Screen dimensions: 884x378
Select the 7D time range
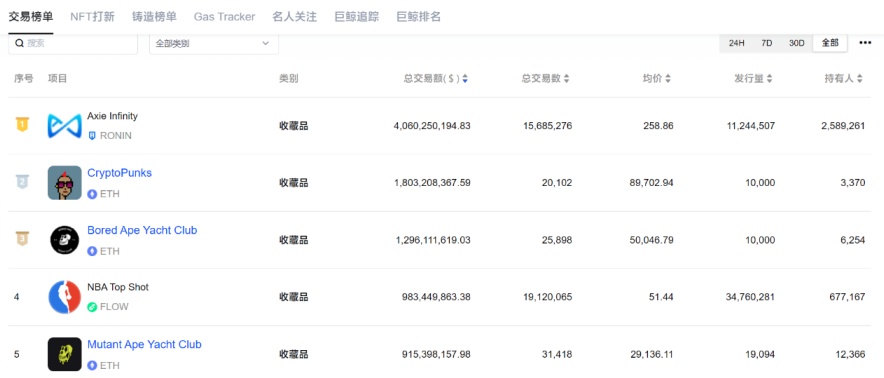tap(767, 43)
